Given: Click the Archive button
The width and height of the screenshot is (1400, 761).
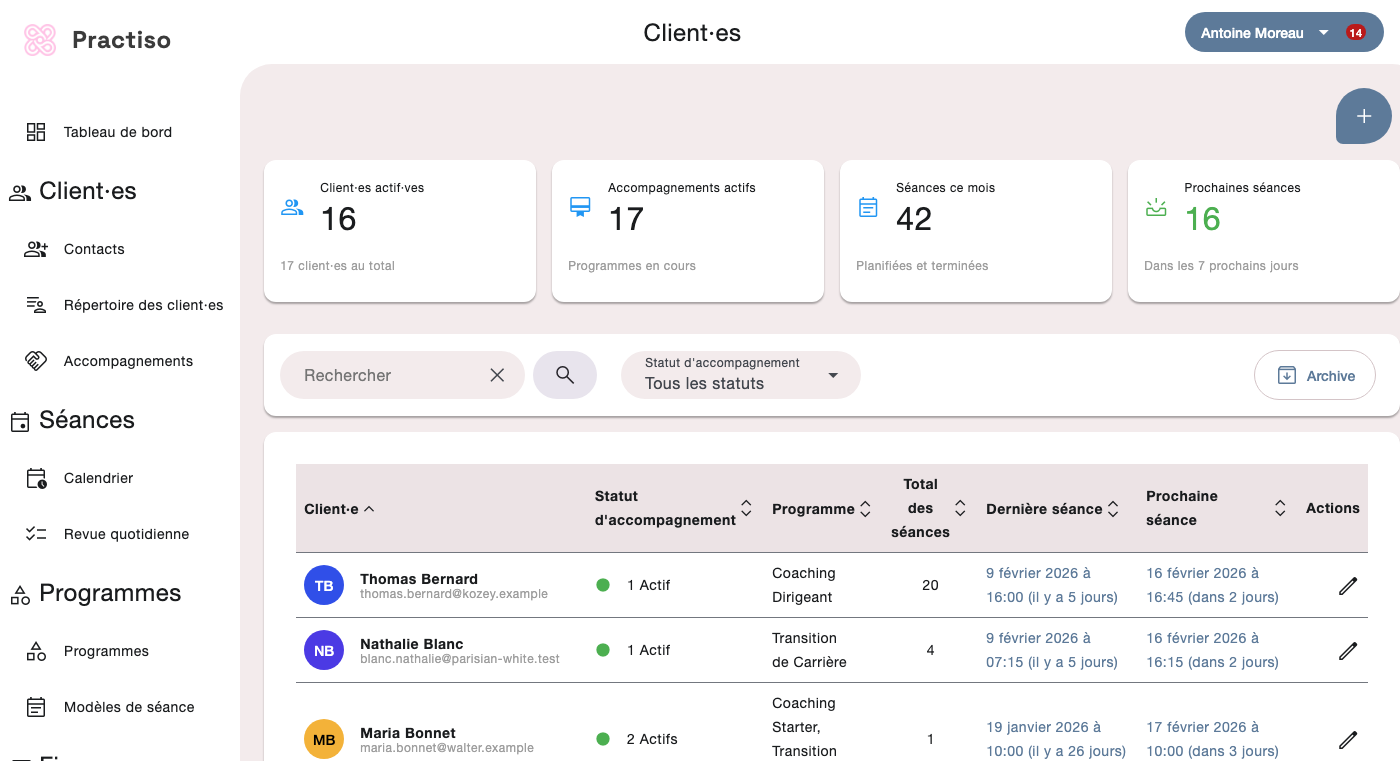Looking at the screenshot, I should 1314,375.
